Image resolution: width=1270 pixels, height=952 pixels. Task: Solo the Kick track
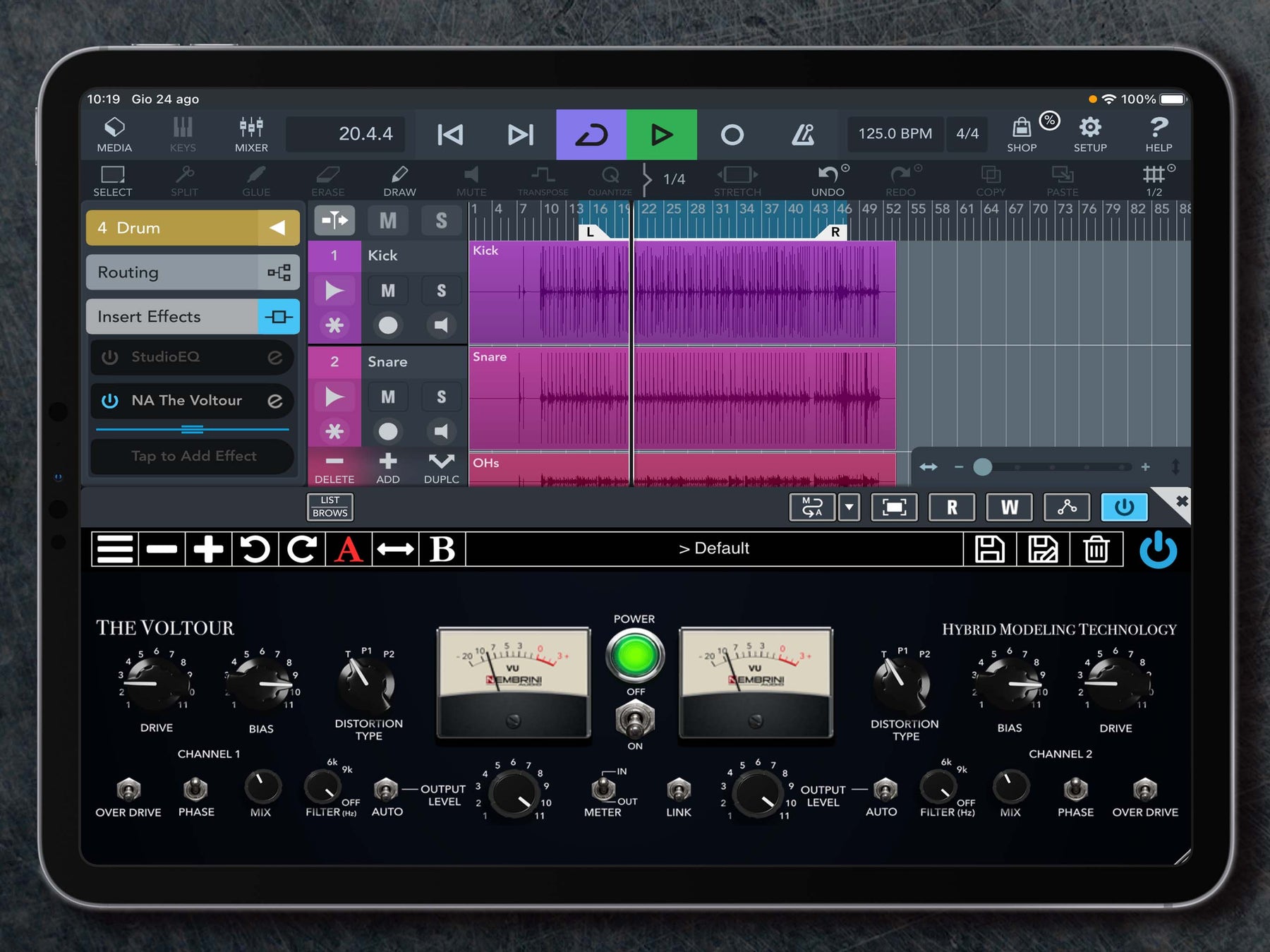(x=441, y=291)
